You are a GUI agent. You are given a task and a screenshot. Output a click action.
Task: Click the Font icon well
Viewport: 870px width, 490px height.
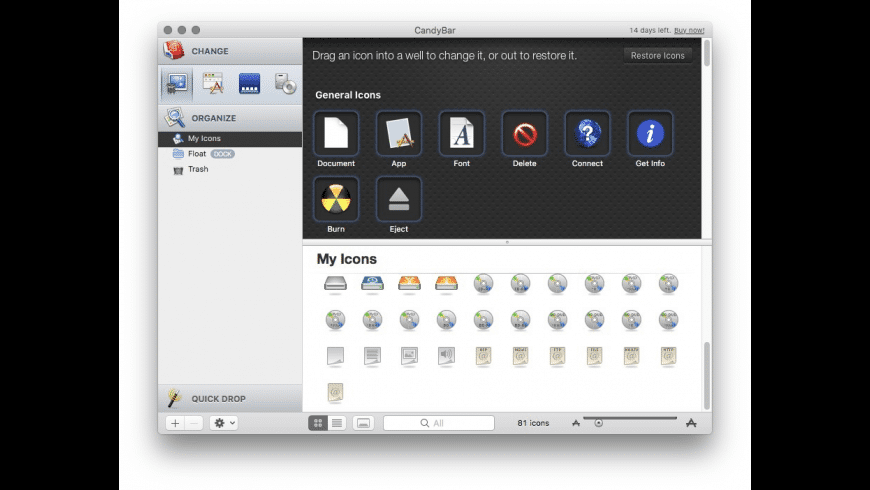pos(462,134)
